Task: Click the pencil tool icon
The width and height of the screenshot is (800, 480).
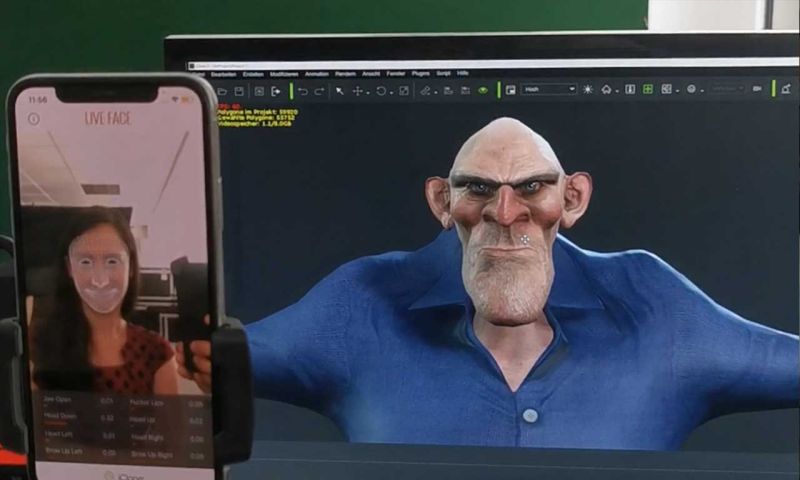Action: tap(426, 91)
